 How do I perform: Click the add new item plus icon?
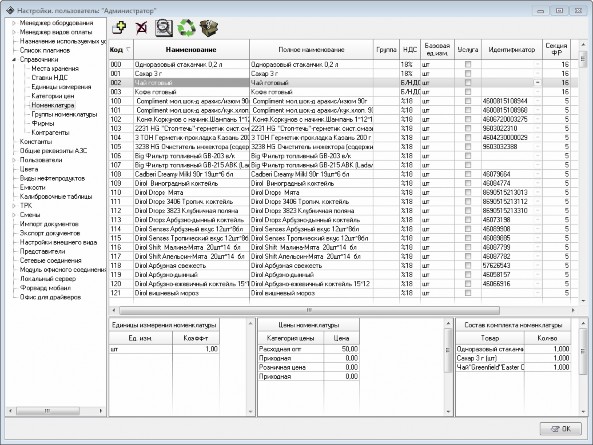119,28
